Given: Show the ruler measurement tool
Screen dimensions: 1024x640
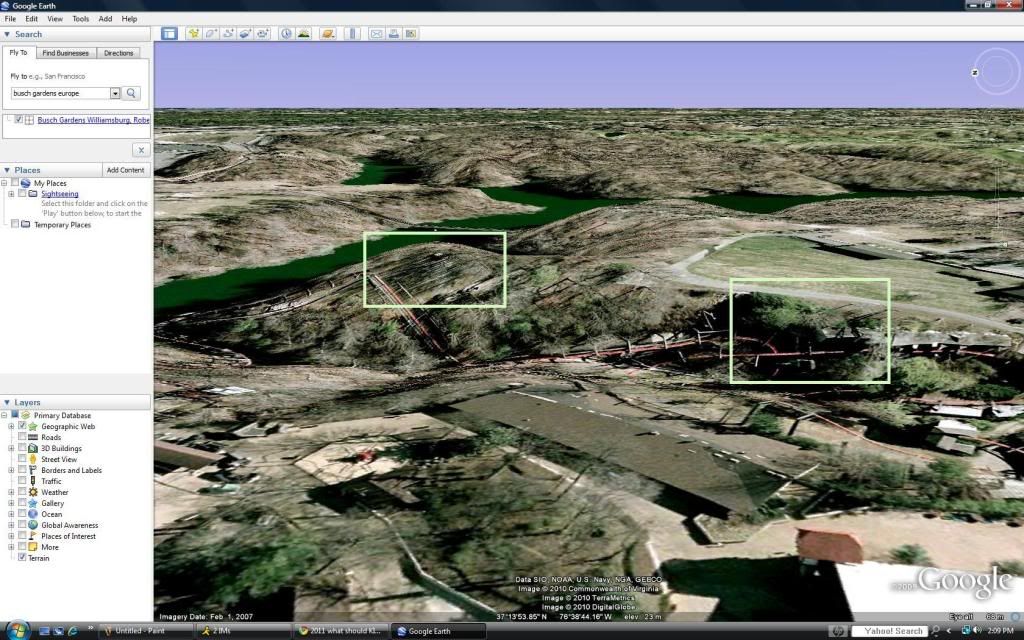Looking at the screenshot, I should pos(352,33).
